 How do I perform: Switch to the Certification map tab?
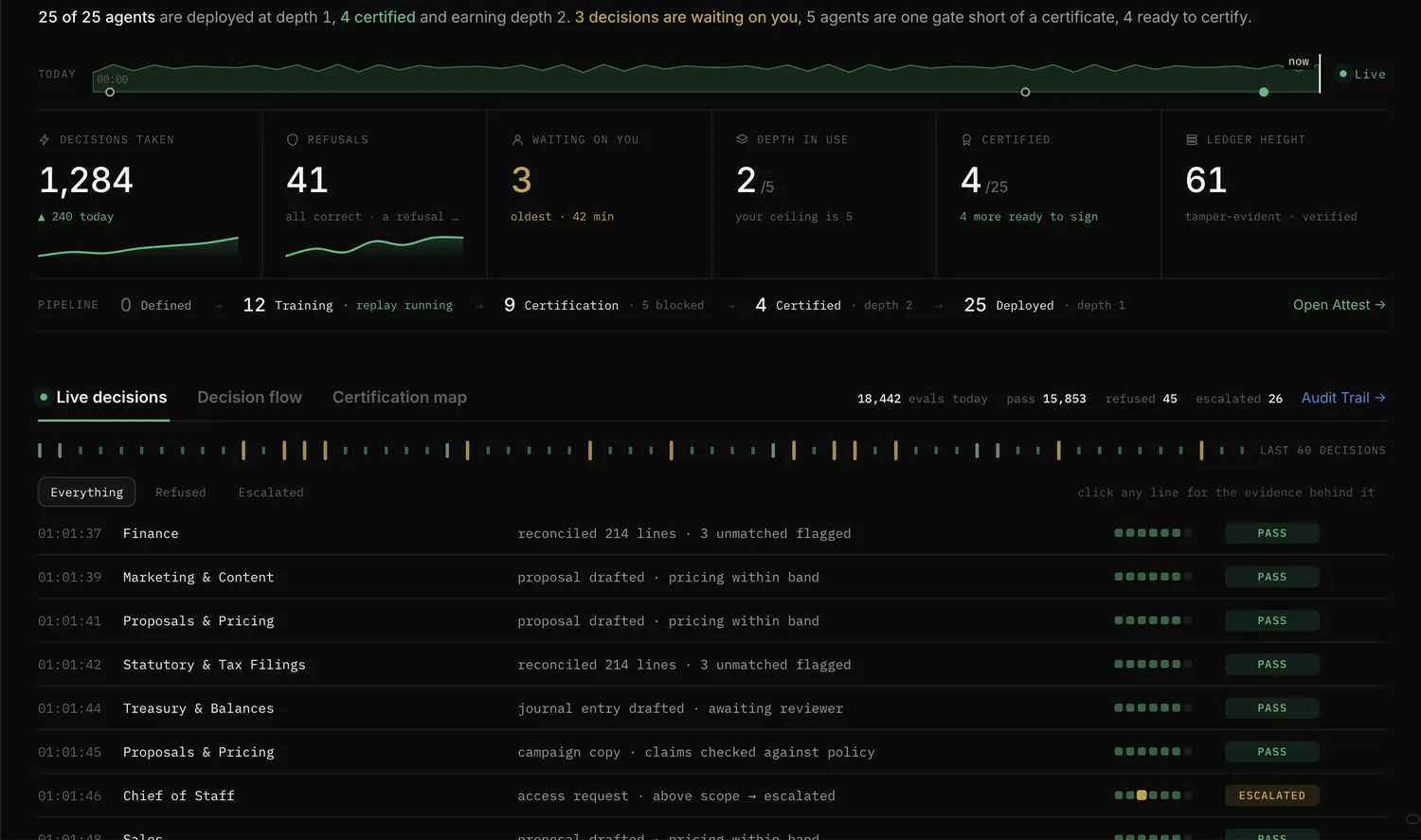[x=400, y=398]
